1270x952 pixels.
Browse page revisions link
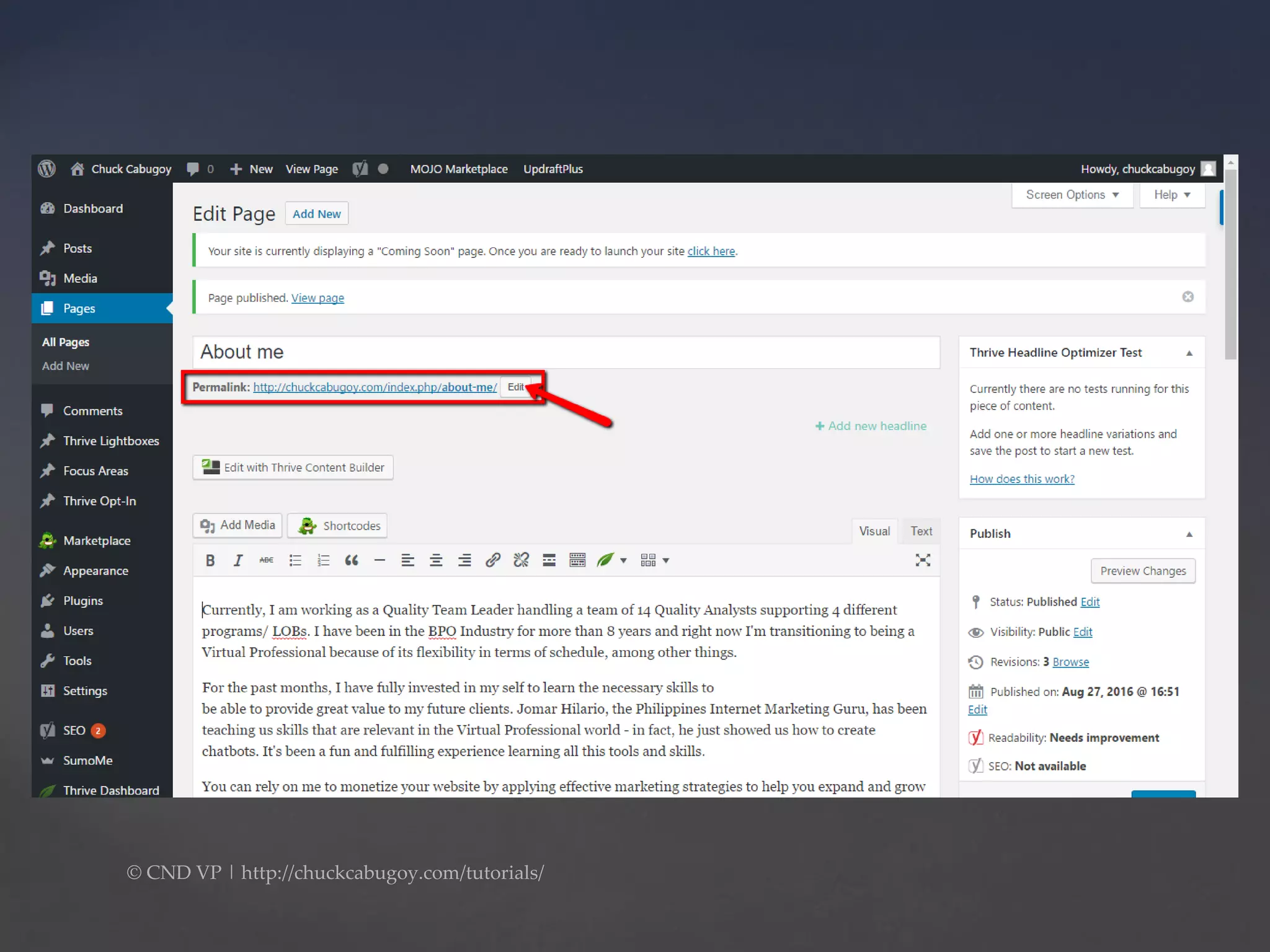pos(1070,662)
